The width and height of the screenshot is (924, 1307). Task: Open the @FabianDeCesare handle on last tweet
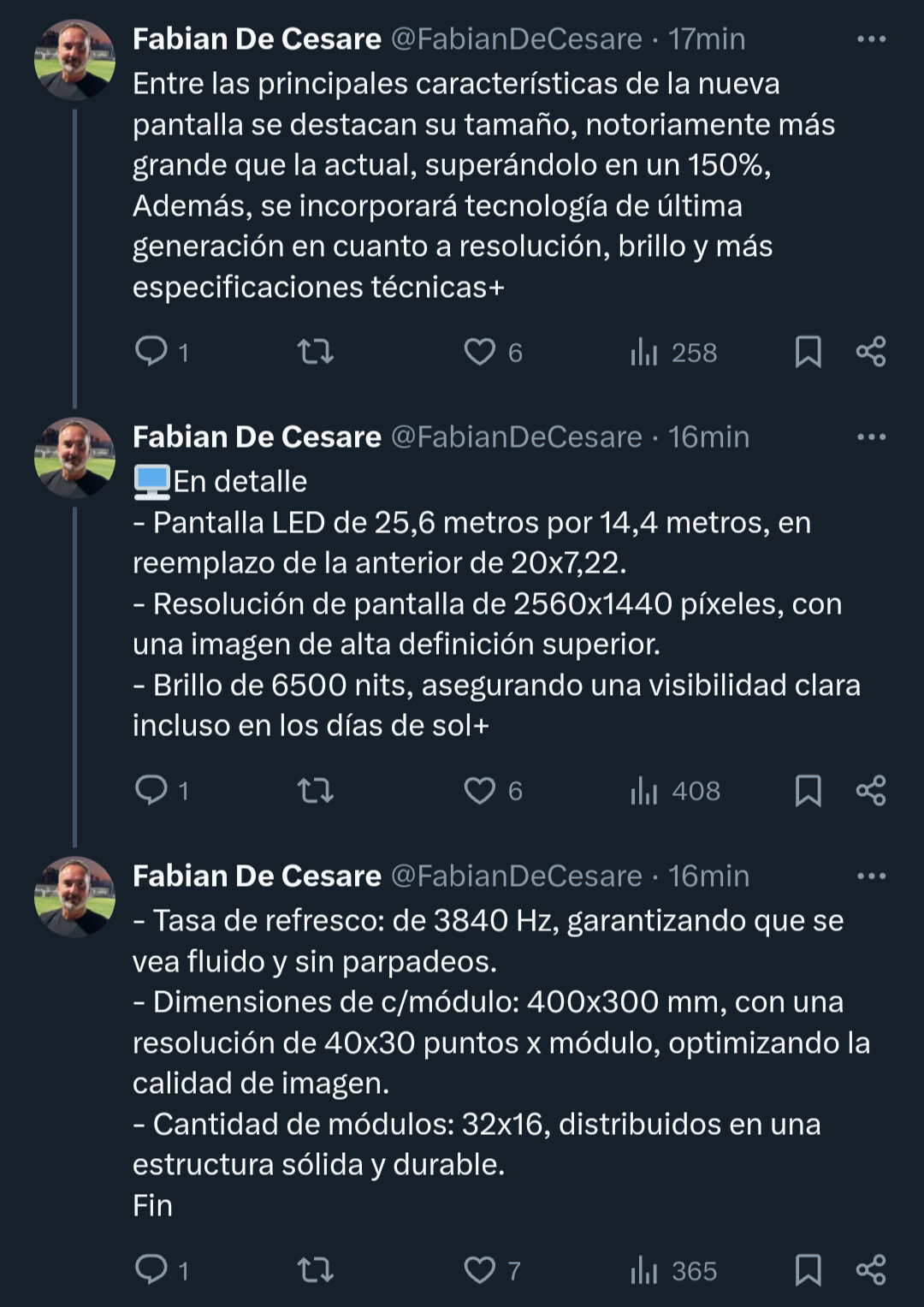tap(517, 876)
